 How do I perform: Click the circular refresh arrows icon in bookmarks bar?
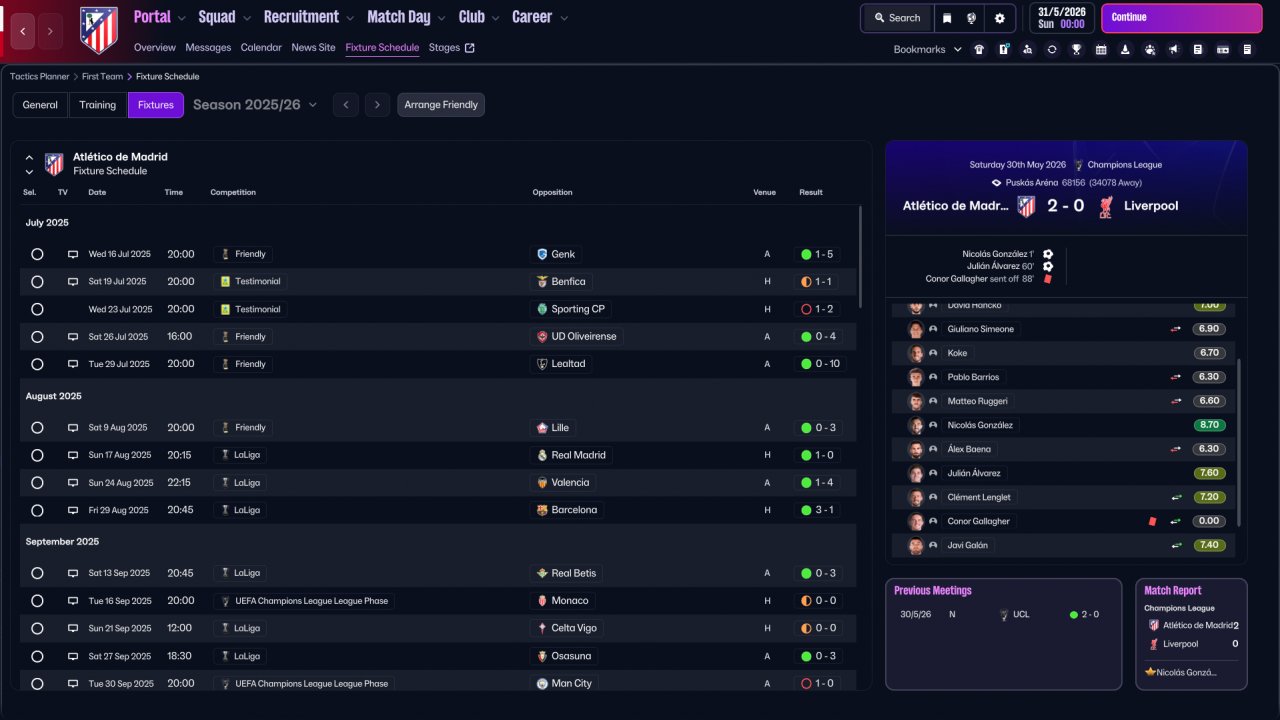(x=1052, y=49)
